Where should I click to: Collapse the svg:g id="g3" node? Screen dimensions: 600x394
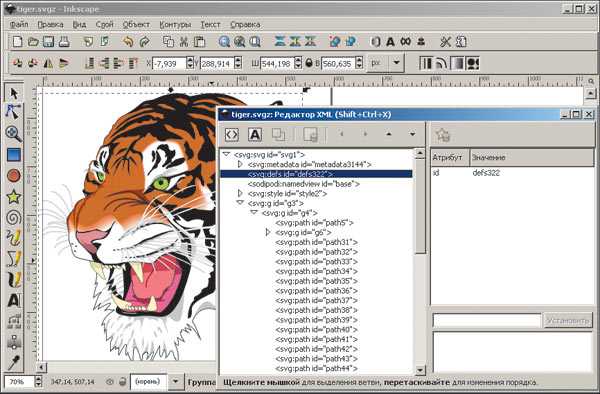(x=240, y=203)
